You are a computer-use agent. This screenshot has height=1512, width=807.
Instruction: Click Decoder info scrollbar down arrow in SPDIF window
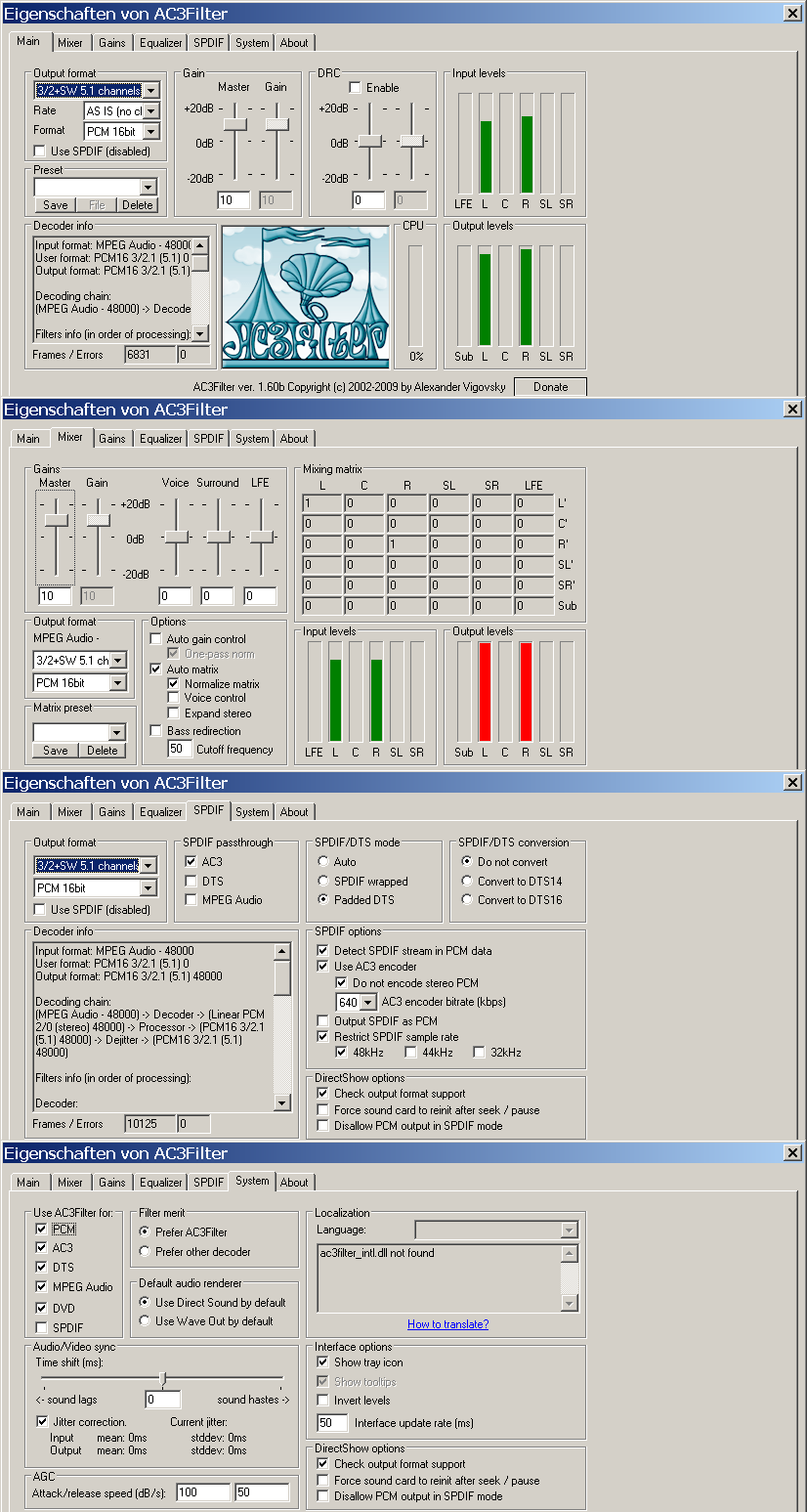[282, 1103]
